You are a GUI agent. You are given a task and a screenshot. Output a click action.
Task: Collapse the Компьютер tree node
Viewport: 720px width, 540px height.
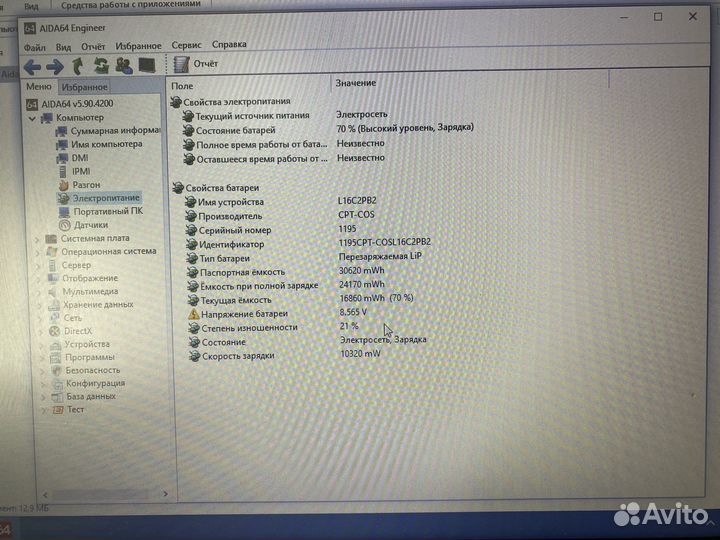pos(32,118)
